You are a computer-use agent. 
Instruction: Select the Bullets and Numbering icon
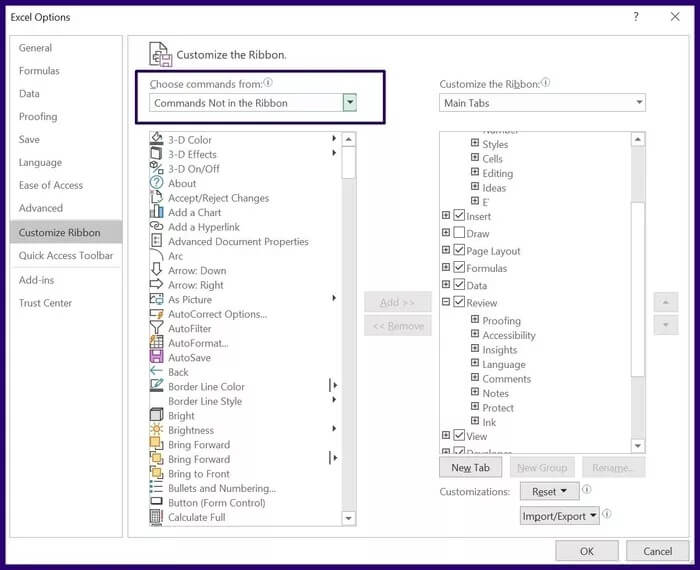pos(156,487)
